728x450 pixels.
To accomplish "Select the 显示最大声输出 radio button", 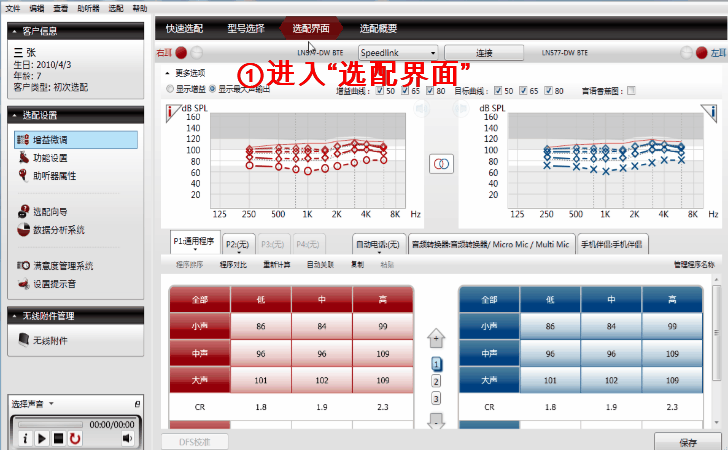I will [x=213, y=89].
